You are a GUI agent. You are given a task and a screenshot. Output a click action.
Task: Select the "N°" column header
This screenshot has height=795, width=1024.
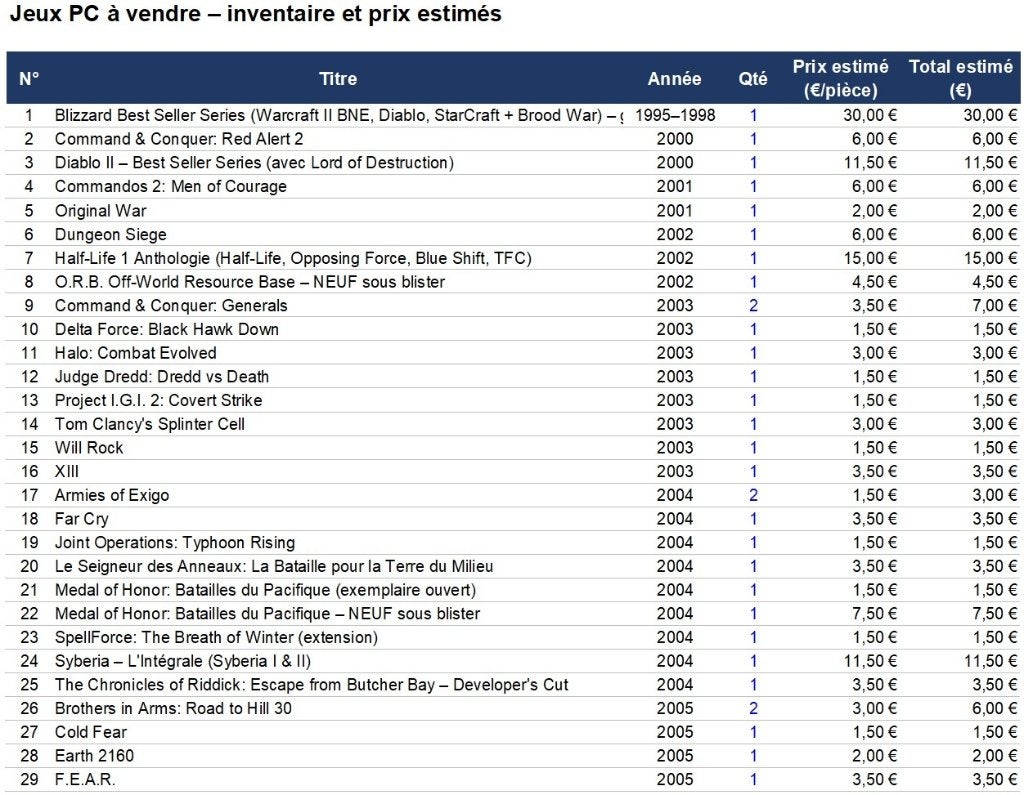click(x=29, y=78)
